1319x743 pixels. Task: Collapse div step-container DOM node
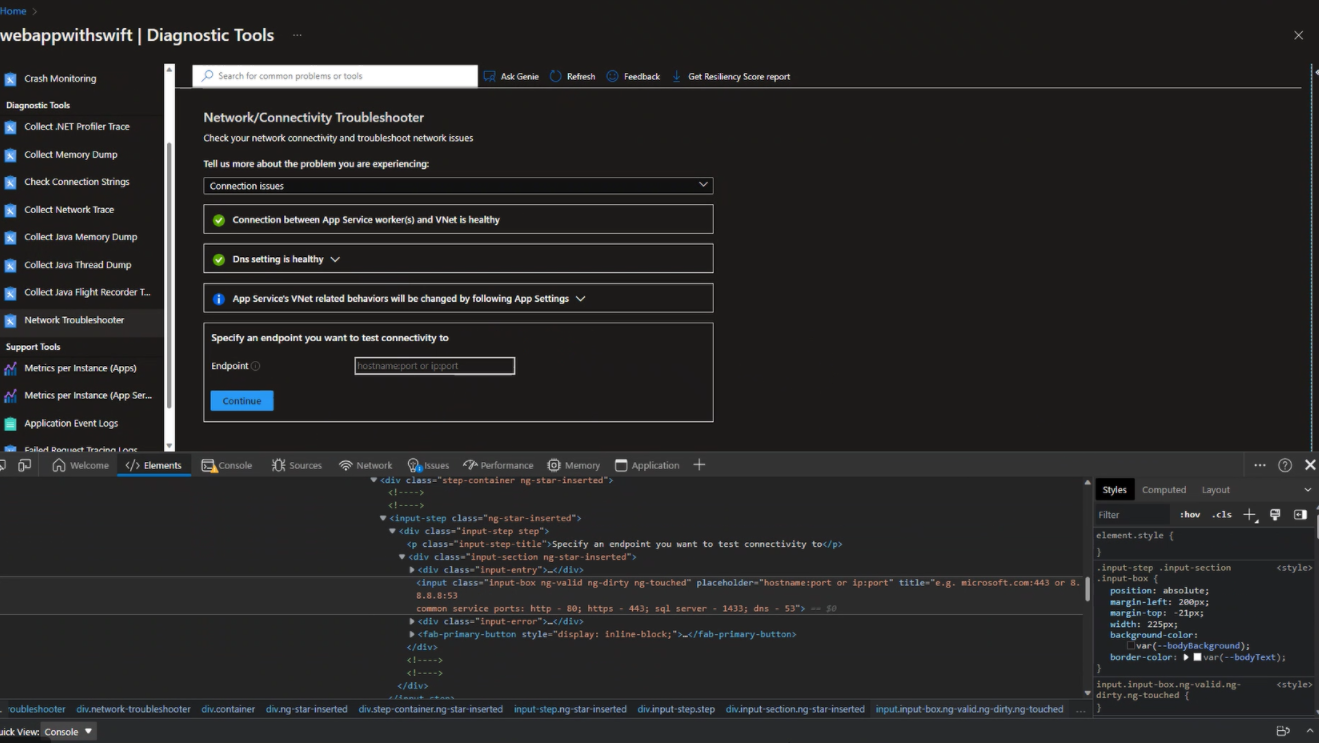[374, 480]
